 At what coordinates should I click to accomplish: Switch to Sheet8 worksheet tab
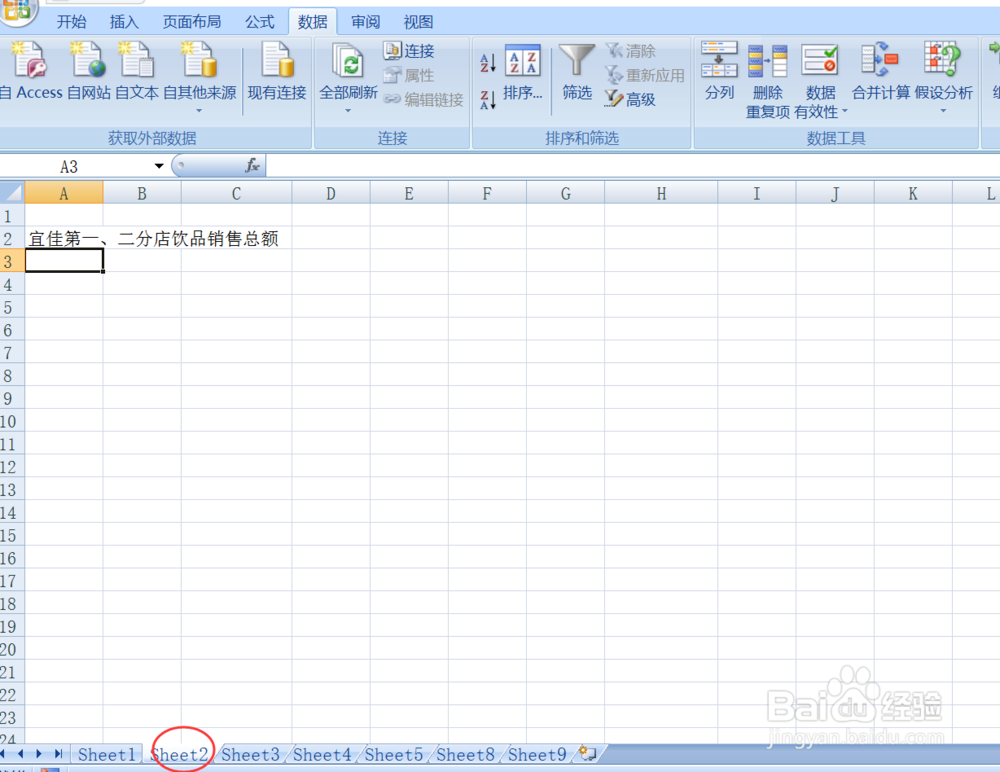click(466, 754)
